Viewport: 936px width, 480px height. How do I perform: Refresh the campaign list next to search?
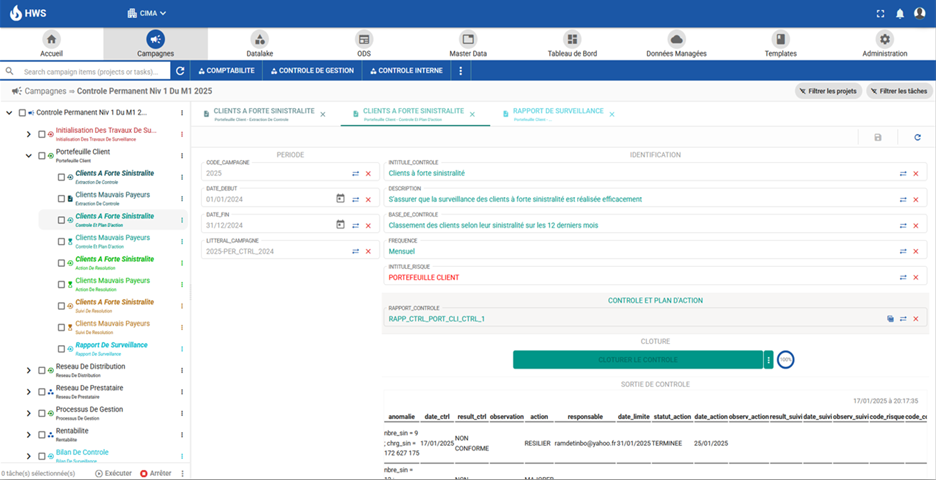(x=180, y=71)
